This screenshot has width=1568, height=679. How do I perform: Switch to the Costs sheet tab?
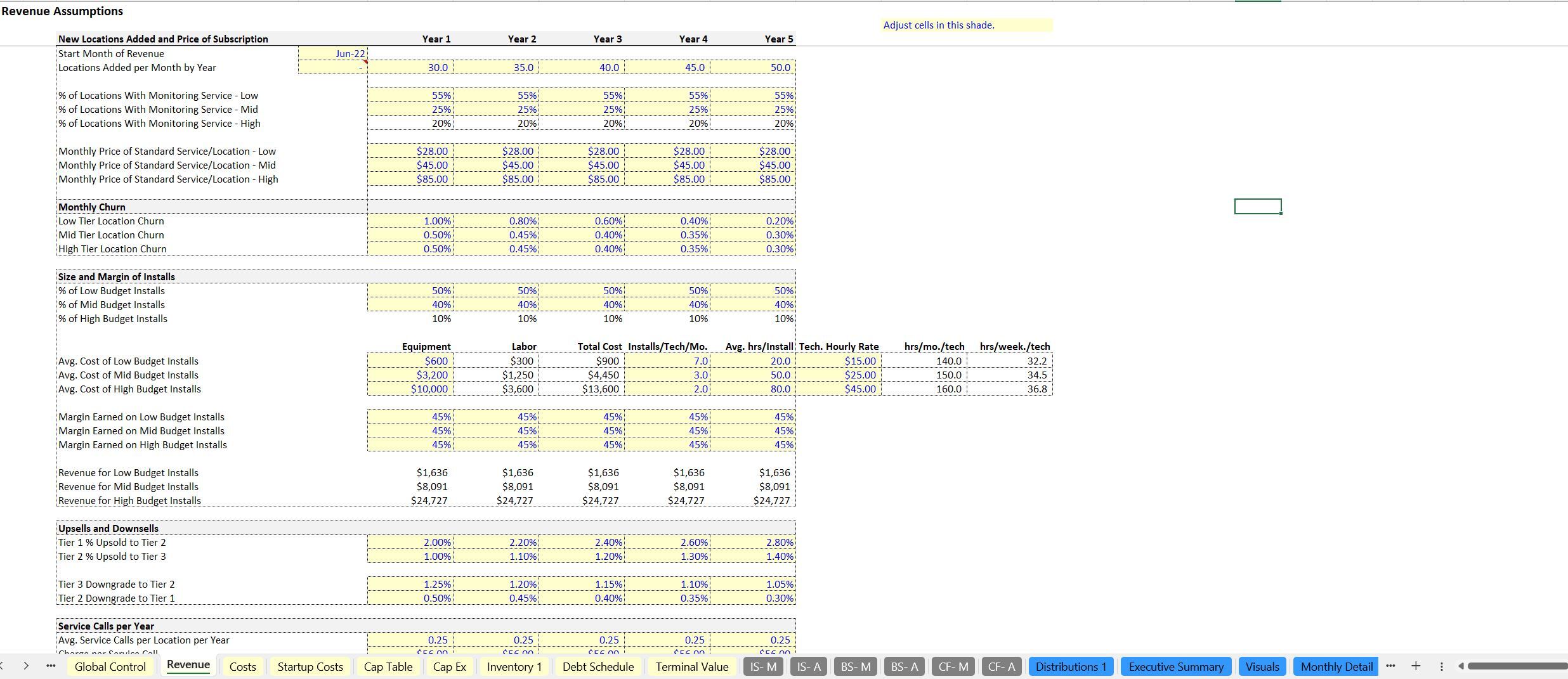point(243,666)
